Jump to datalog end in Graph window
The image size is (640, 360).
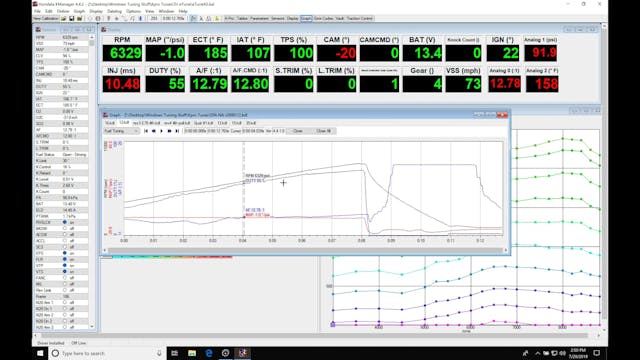(x=177, y=131)
